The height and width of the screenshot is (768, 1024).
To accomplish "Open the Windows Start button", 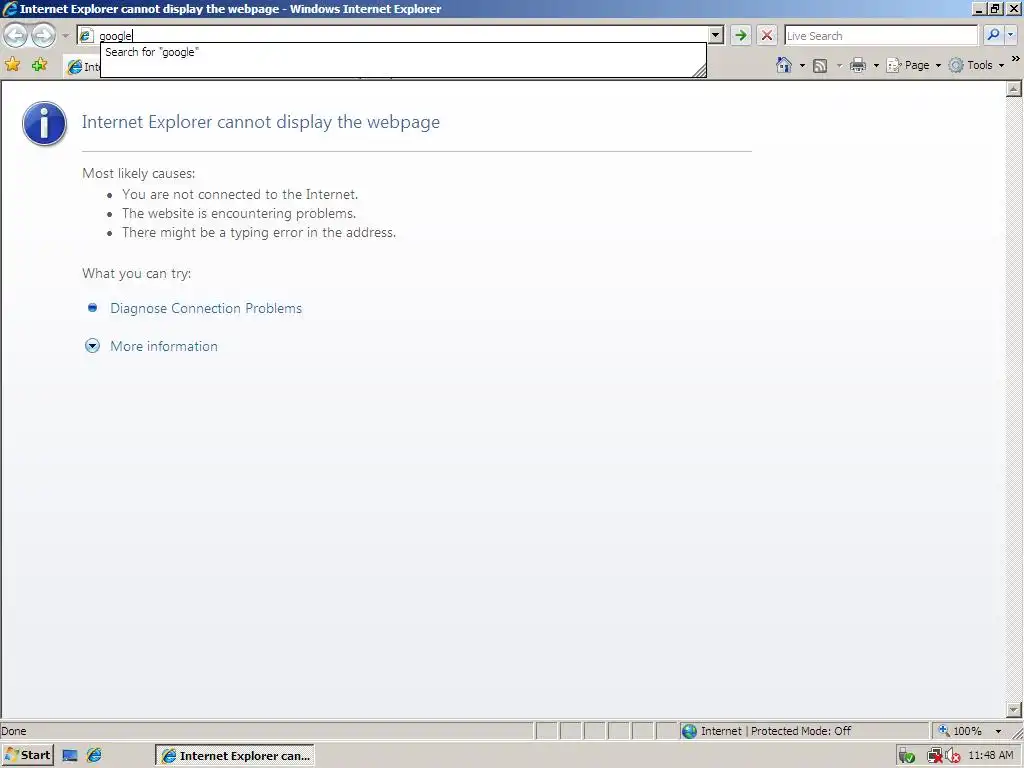I will [27, 756].
